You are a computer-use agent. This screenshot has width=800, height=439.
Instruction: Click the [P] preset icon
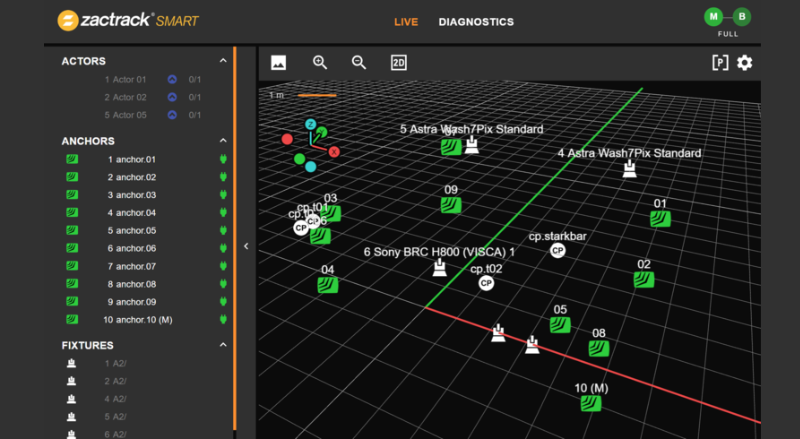point(720,63)
